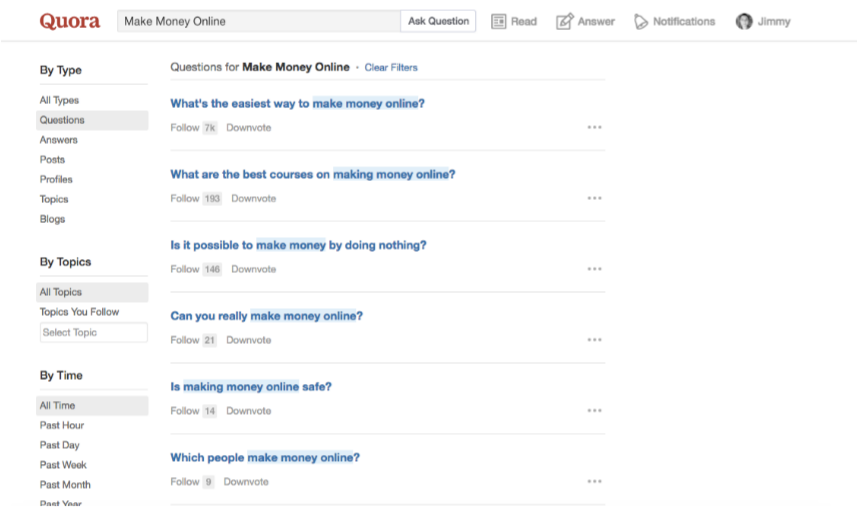Select the All Time filter
The image size is (857, 512).
(92, 405)
